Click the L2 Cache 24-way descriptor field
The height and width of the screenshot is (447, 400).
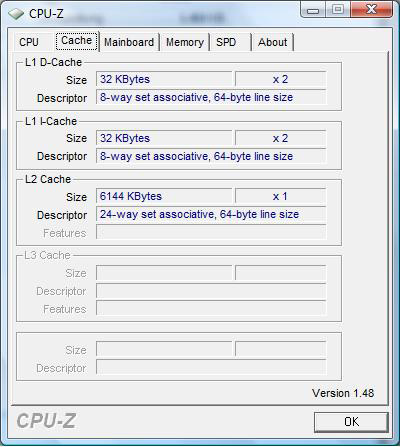211,214
